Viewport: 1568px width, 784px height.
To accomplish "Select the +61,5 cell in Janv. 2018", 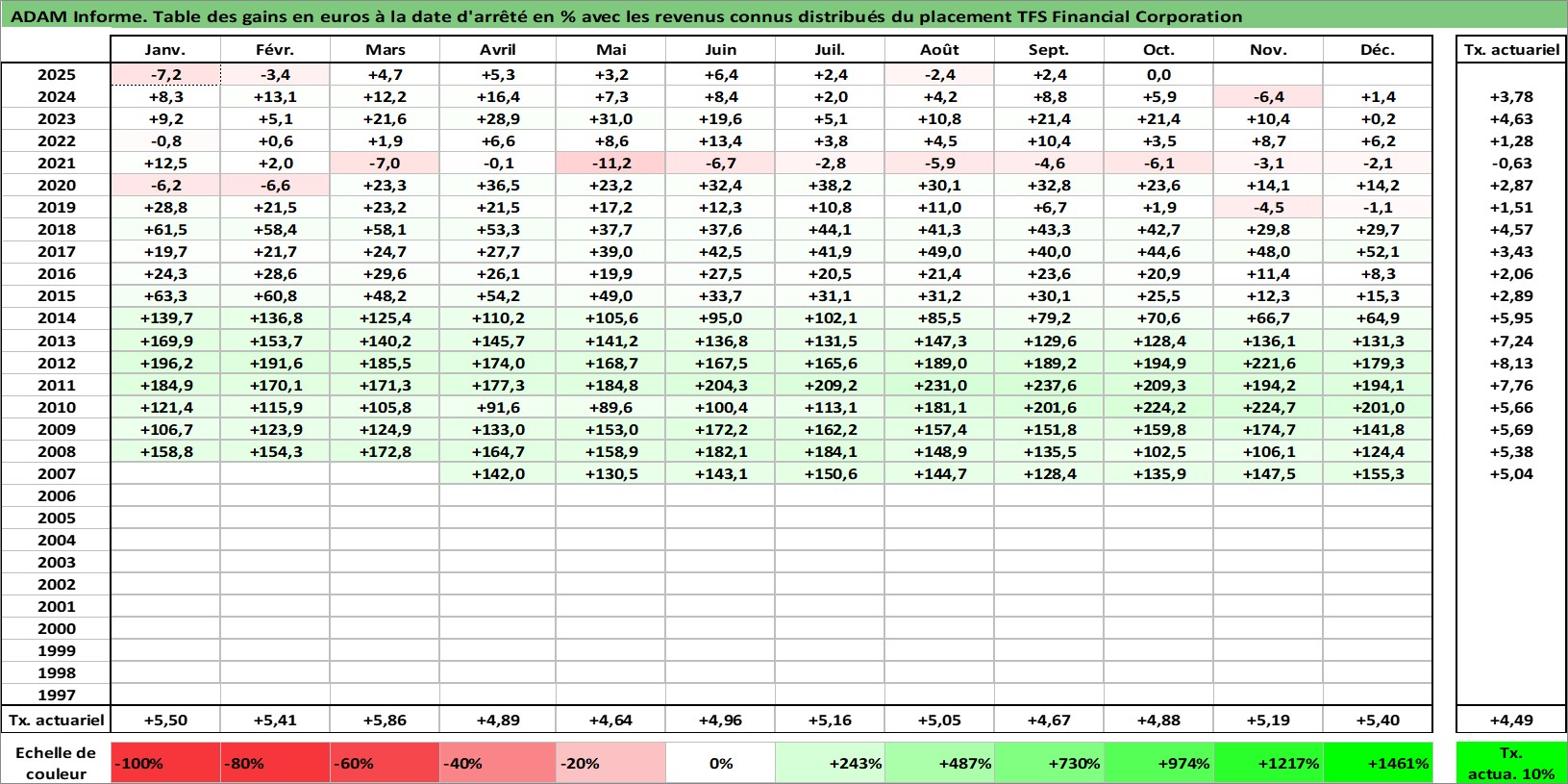I will (165, 229).
